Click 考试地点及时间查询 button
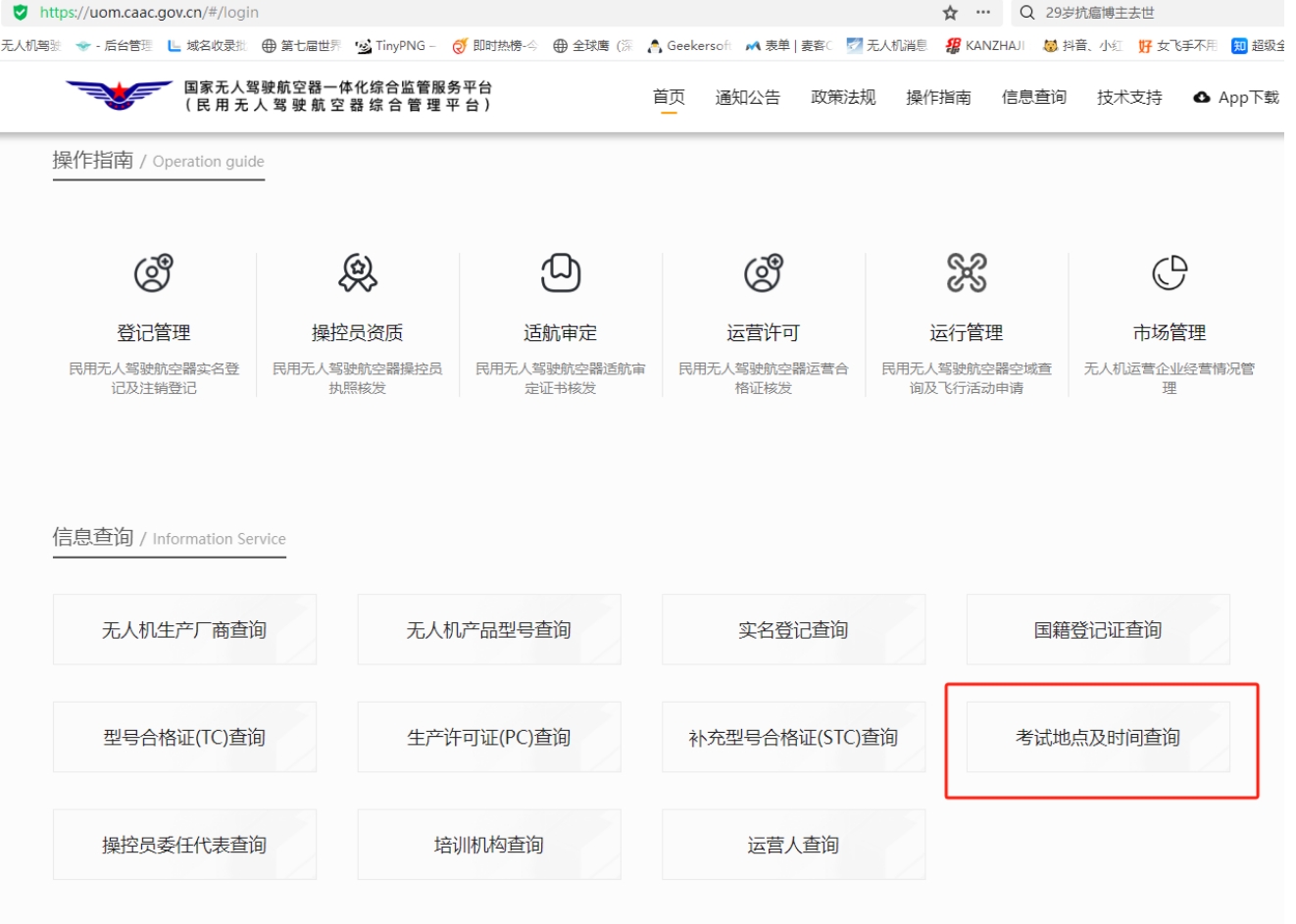 click(x=1098, y=737)
